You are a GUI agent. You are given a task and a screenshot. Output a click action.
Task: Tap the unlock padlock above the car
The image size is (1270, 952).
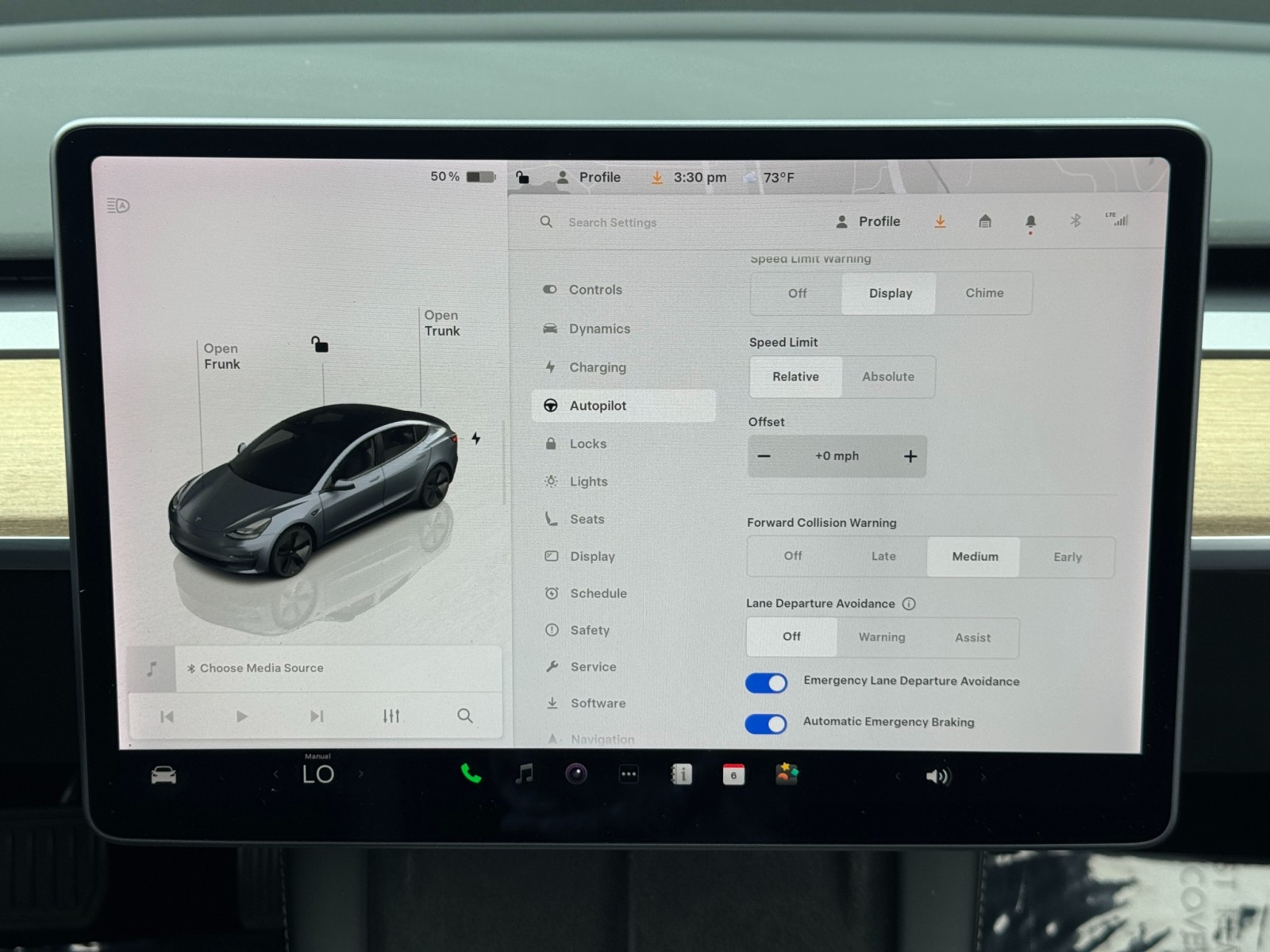(320, 344)
